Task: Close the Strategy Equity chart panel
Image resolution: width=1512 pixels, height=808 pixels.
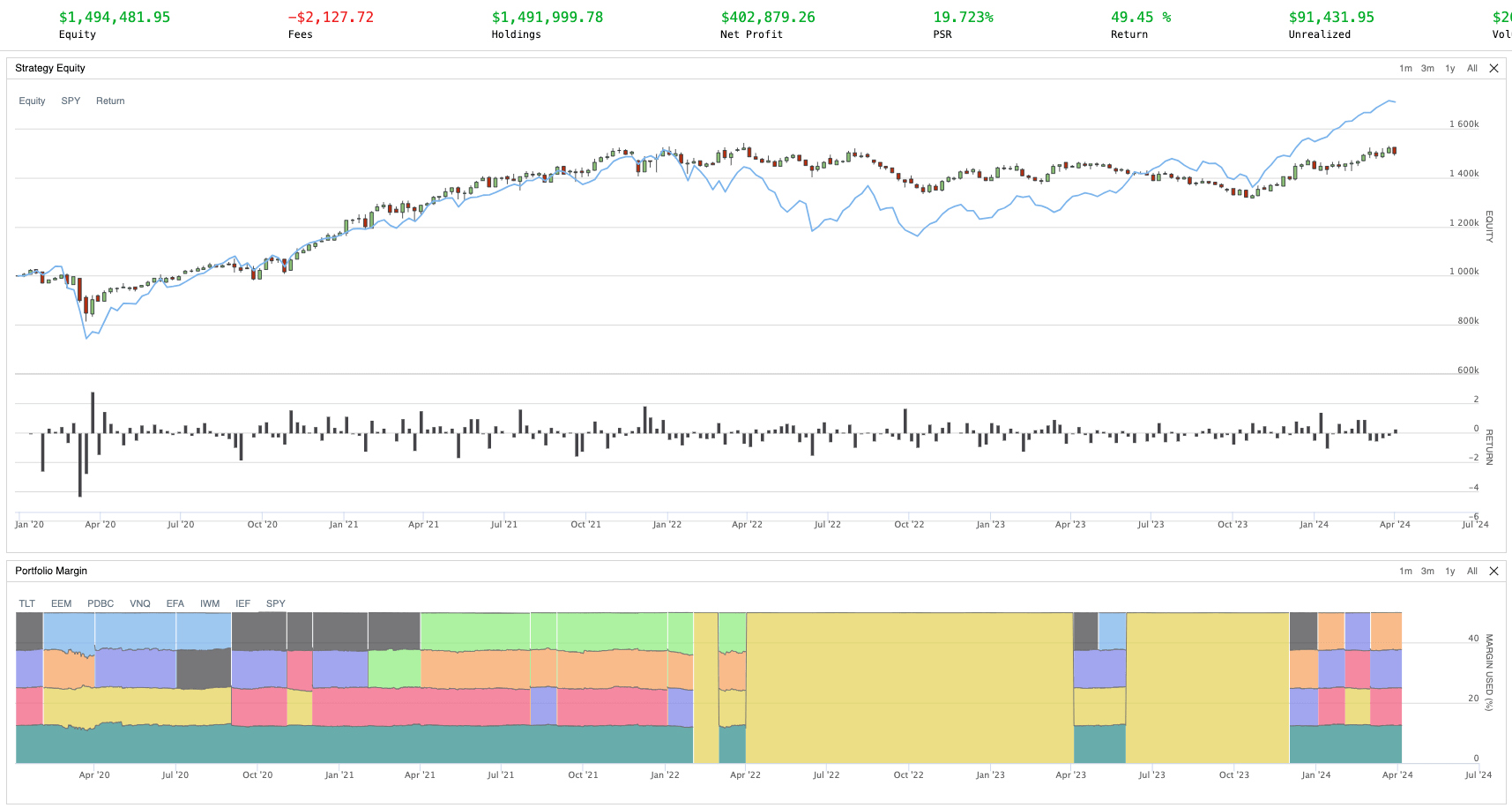Action: pos(1493,69)
